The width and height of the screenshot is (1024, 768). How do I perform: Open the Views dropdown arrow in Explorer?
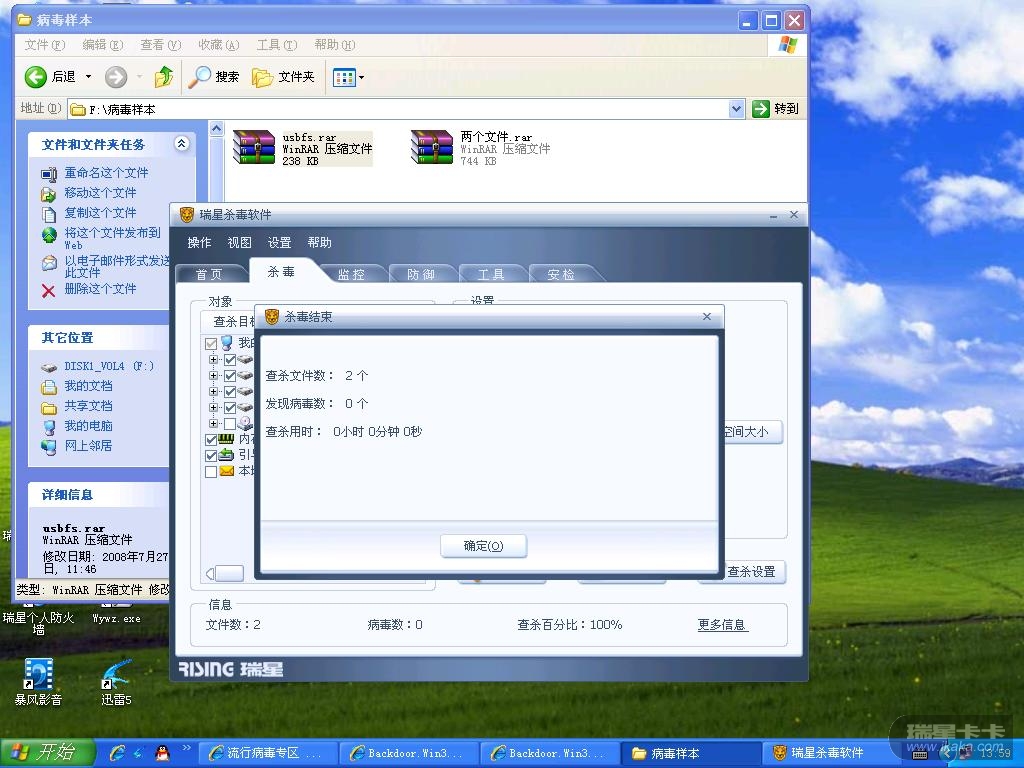tap(361, 78)
